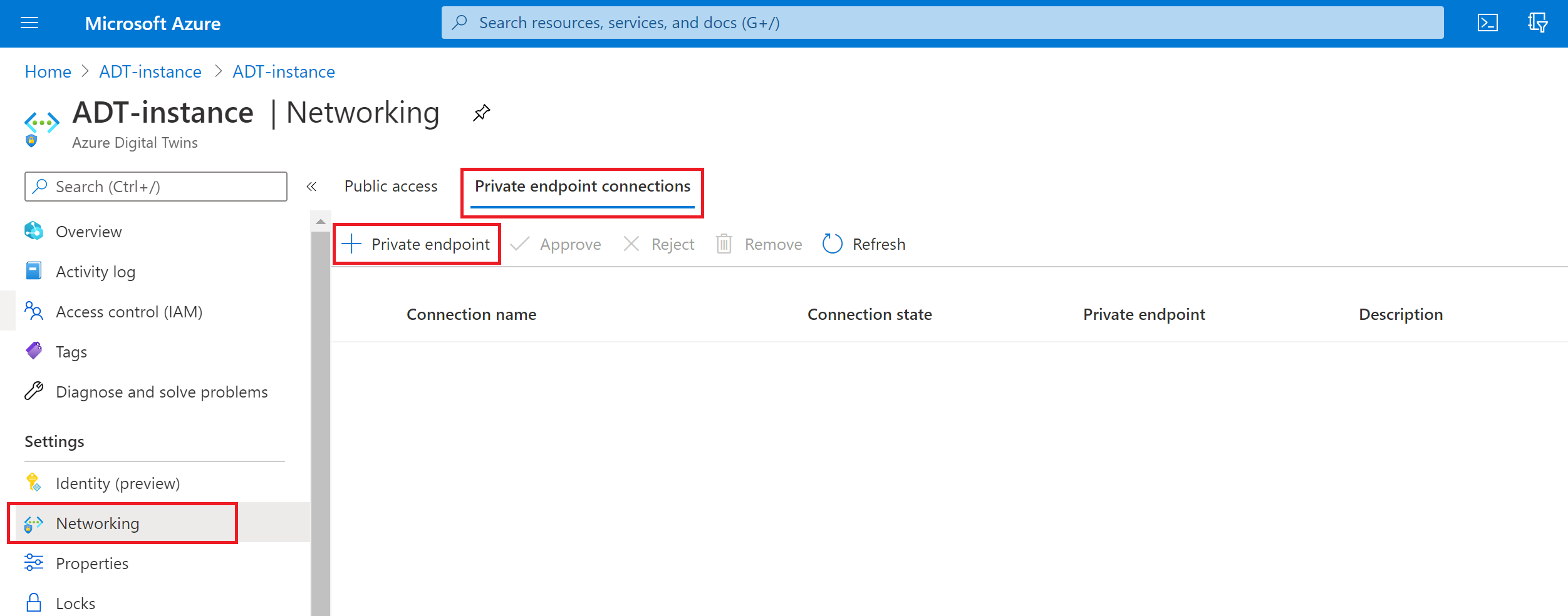The image size is (1568, 616).
Task: Click Remove button label
Action: tap(773, 244)
